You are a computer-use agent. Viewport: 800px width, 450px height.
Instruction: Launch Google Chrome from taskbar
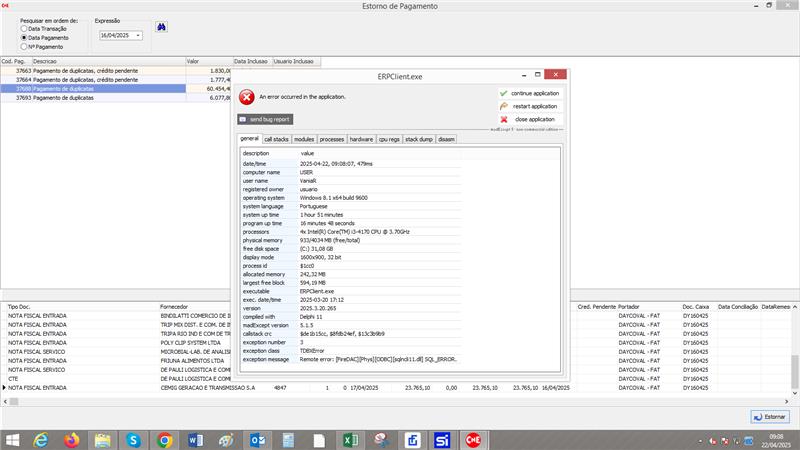[164, 439]
